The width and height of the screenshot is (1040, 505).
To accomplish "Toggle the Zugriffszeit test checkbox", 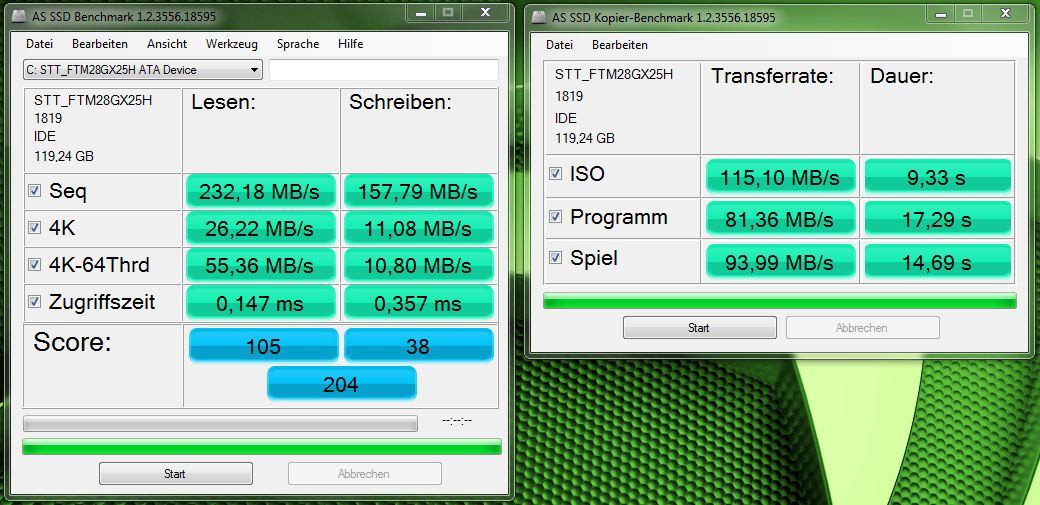I will 34,302.
